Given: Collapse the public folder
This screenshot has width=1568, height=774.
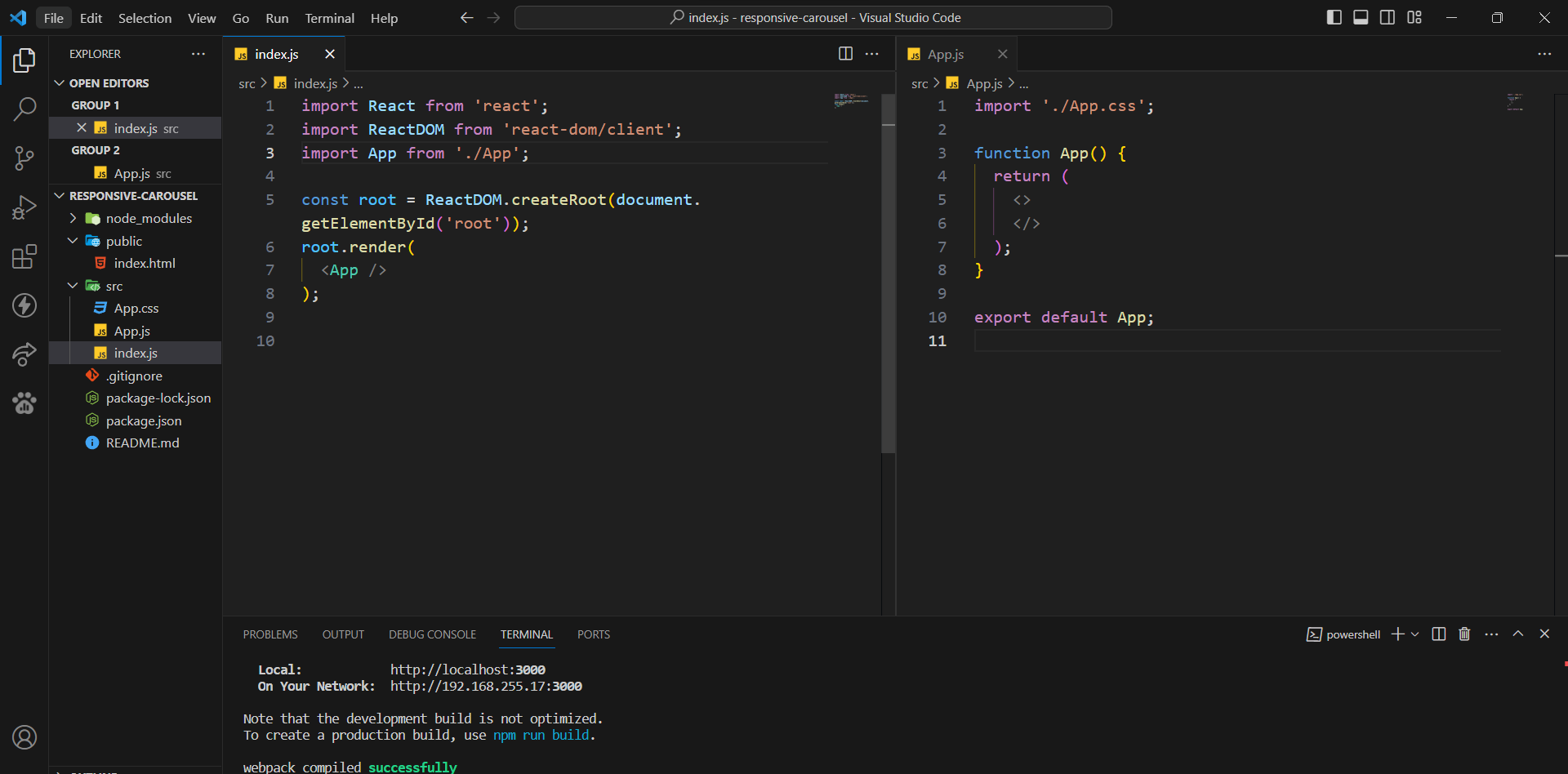Looking at the screenshot, I should pos(73,241).
